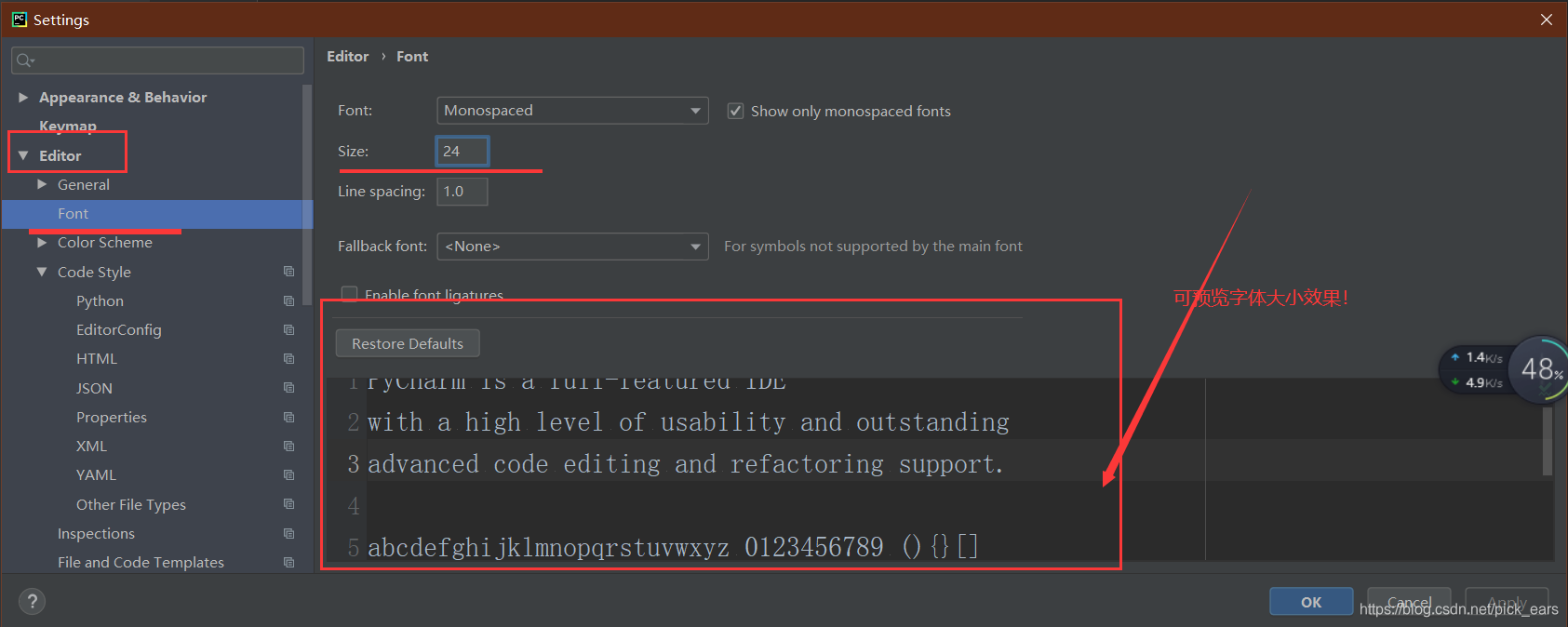Open YAML code style settings
Image resolution: width=1568 pixels, height=627 pixels.
(96, 474)
